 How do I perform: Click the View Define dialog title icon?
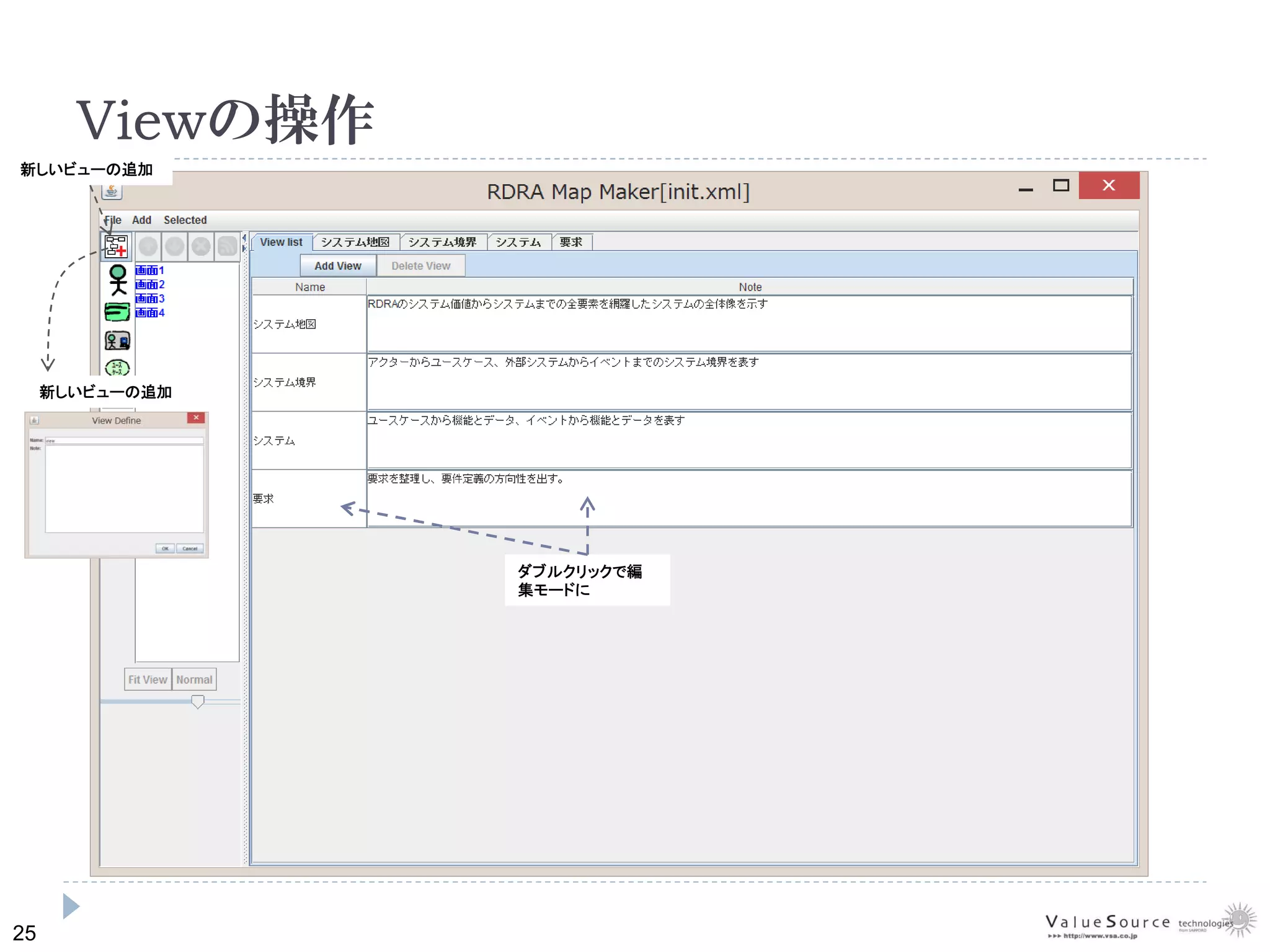tap(35, 420)
